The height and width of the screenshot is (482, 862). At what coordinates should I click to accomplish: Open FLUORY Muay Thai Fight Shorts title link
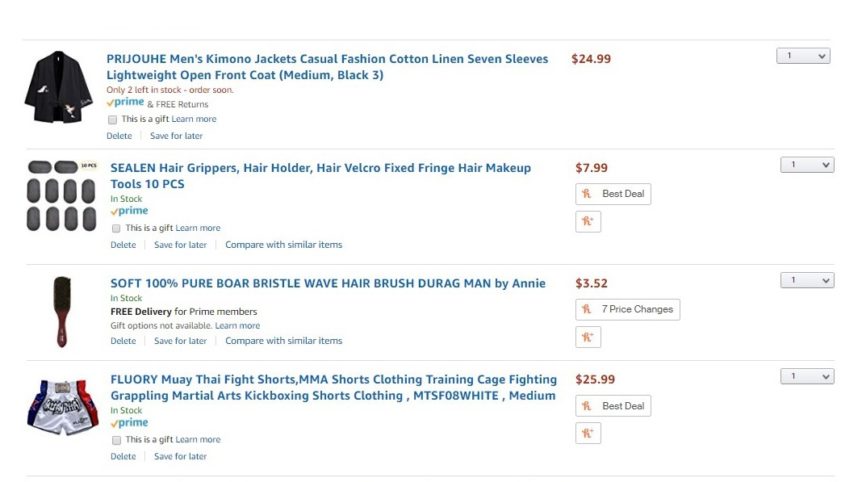(x=333, y=387)
